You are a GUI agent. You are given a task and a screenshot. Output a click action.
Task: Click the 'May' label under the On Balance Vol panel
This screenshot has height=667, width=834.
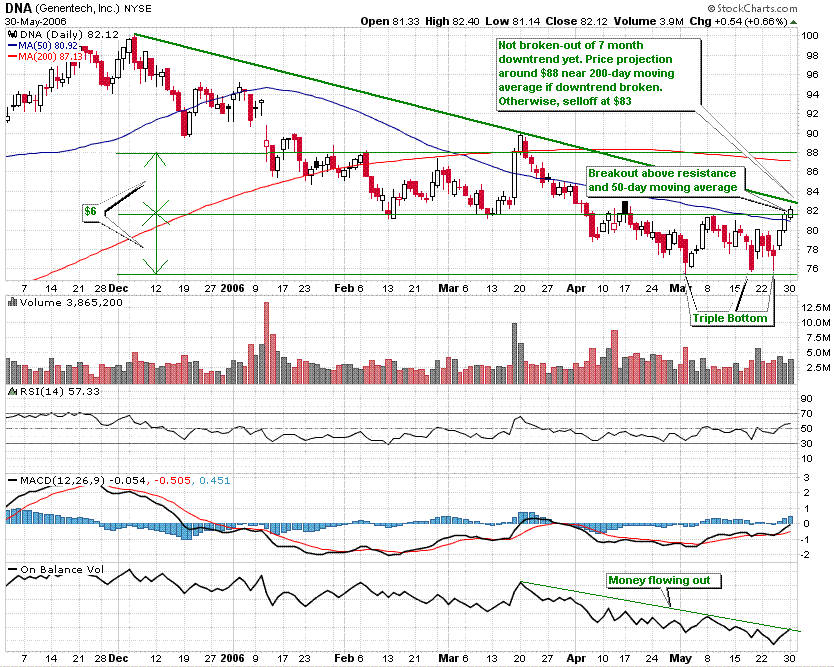(680, 658)
